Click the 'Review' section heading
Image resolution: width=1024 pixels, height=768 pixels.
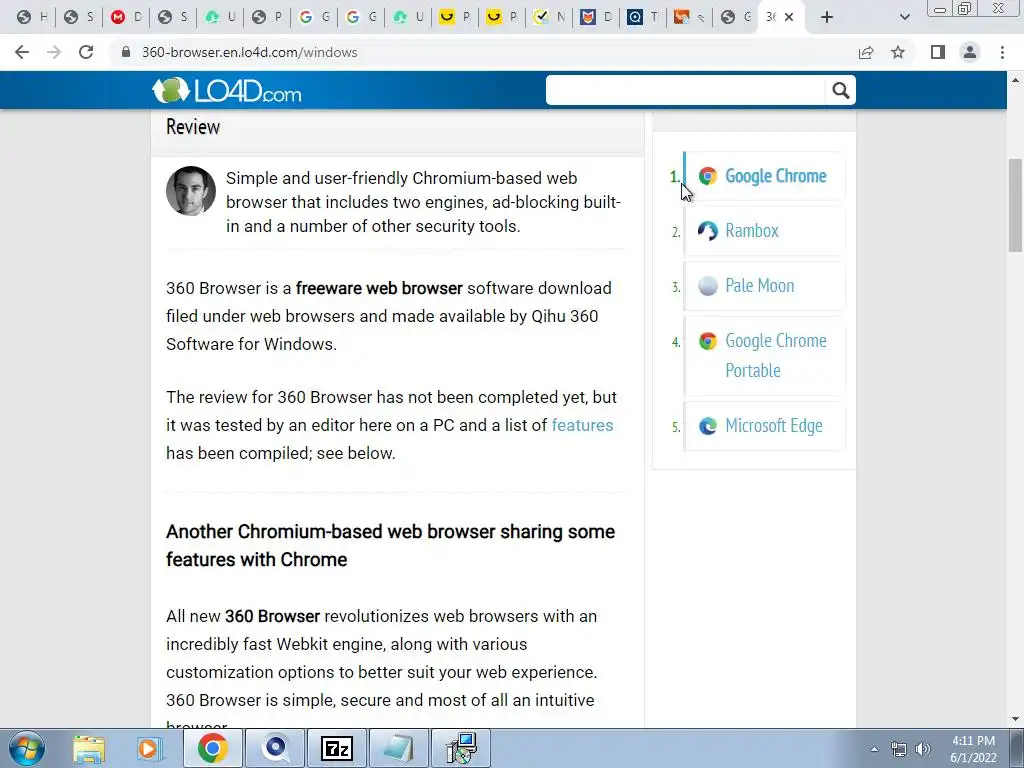(x=193, y=127)
